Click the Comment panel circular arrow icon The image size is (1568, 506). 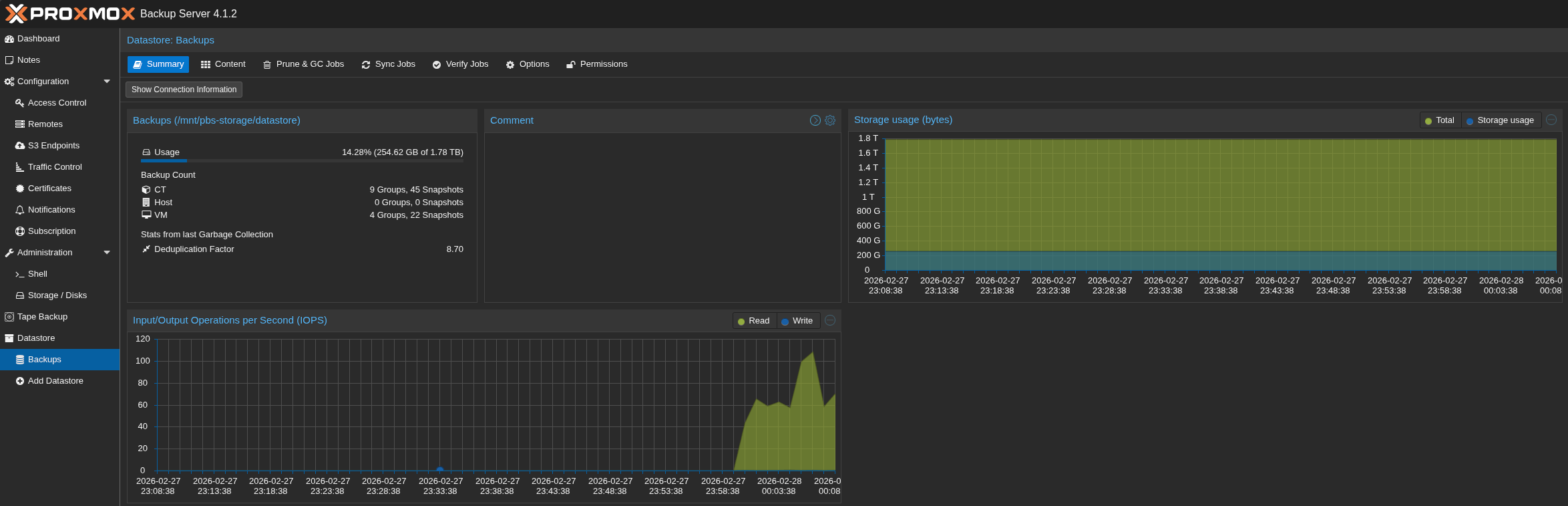tap(815, 120)
